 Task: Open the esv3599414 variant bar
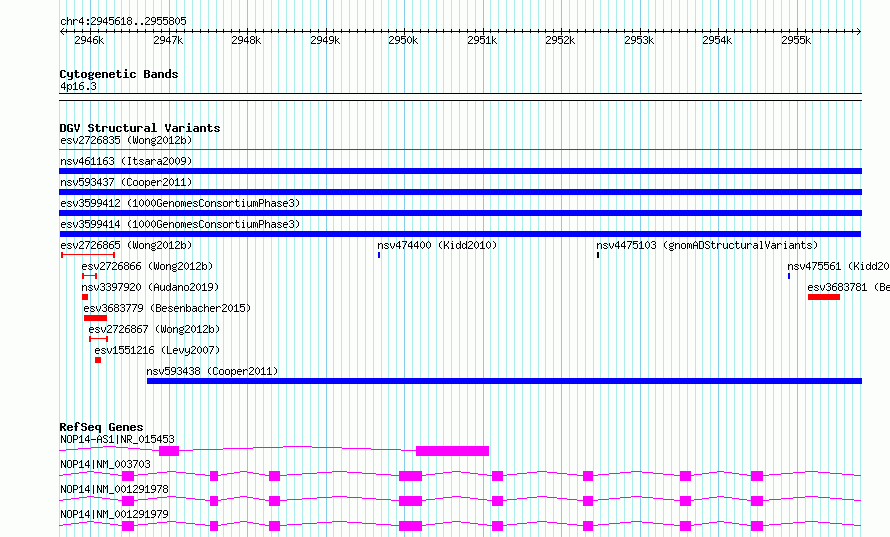click(460, 234)
